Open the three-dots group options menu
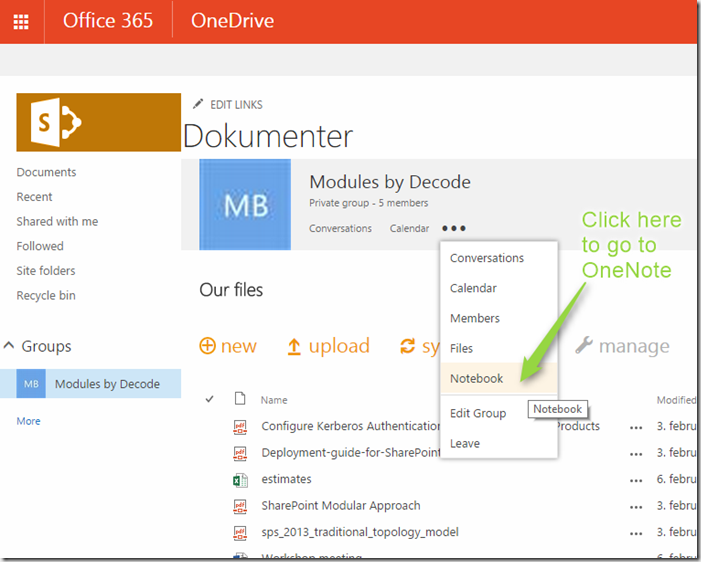Image resolution: width=701 pixels, height=562 pixels. click(x=454, y=228)
